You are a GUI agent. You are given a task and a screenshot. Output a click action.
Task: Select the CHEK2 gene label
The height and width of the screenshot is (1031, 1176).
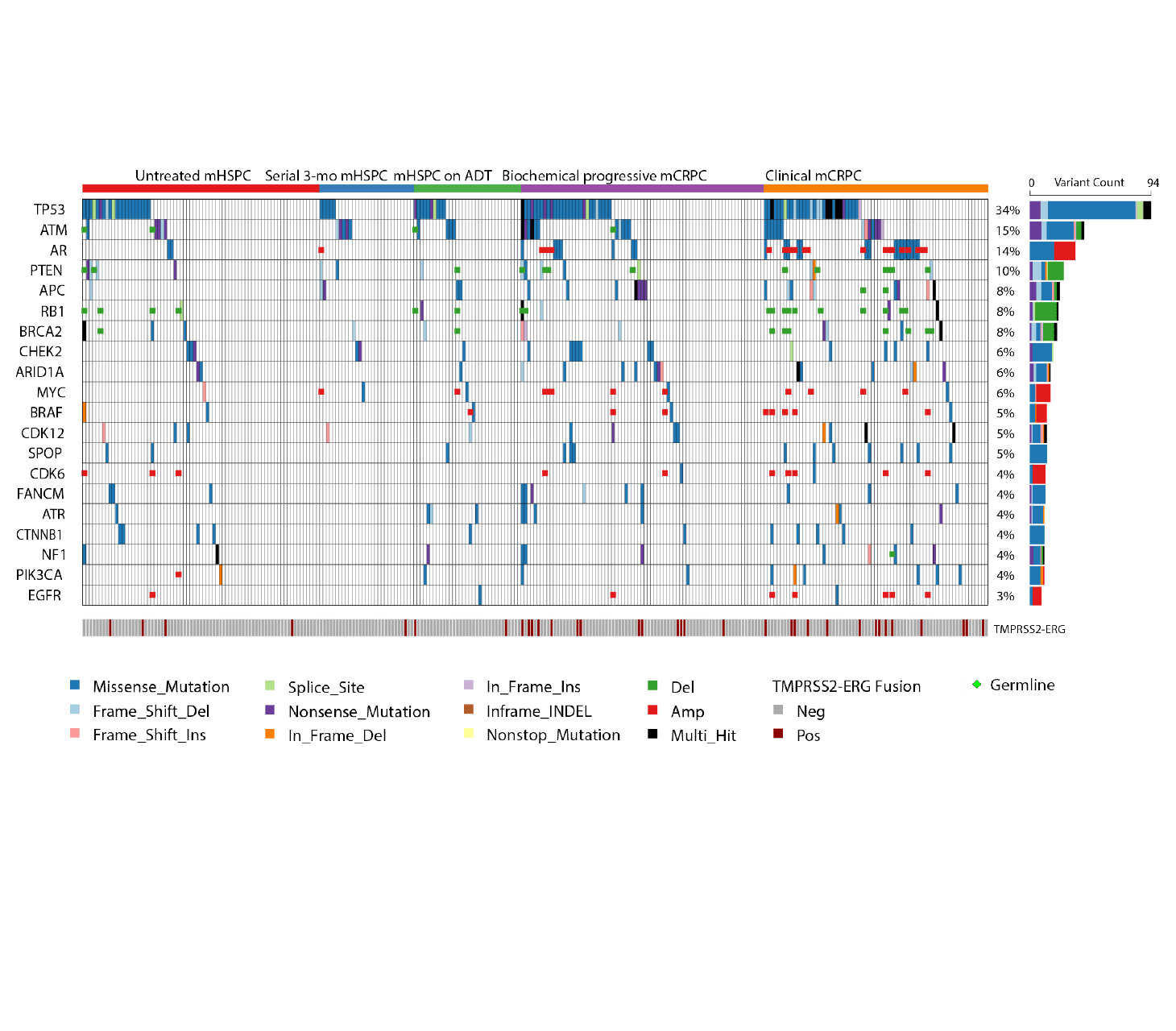coord(41,352)
